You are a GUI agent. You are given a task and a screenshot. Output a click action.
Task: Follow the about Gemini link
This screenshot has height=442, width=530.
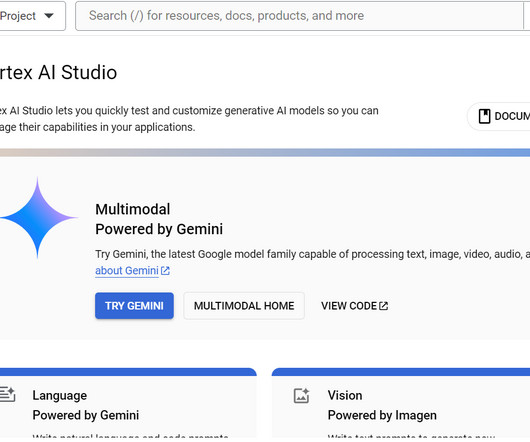[127, 271]
